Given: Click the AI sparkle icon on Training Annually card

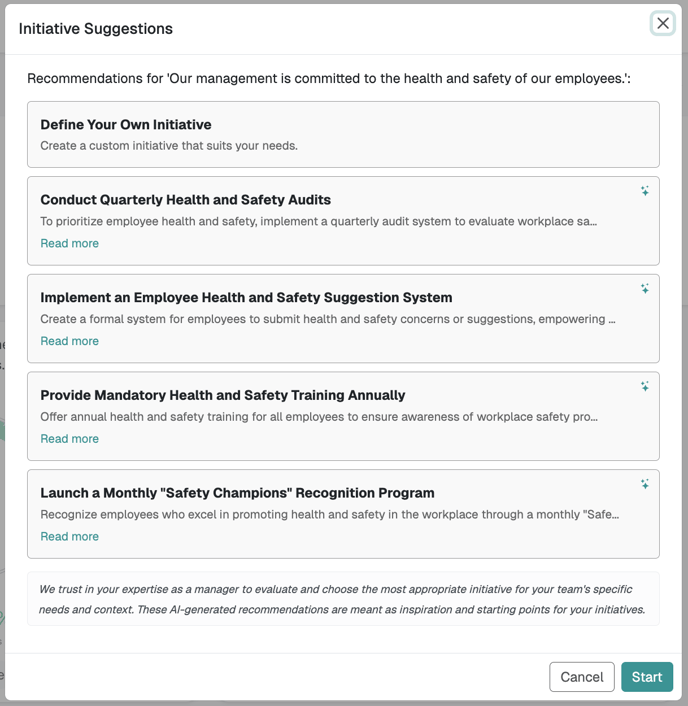Looking at the screenshot, I should click(x=645, y=386).
